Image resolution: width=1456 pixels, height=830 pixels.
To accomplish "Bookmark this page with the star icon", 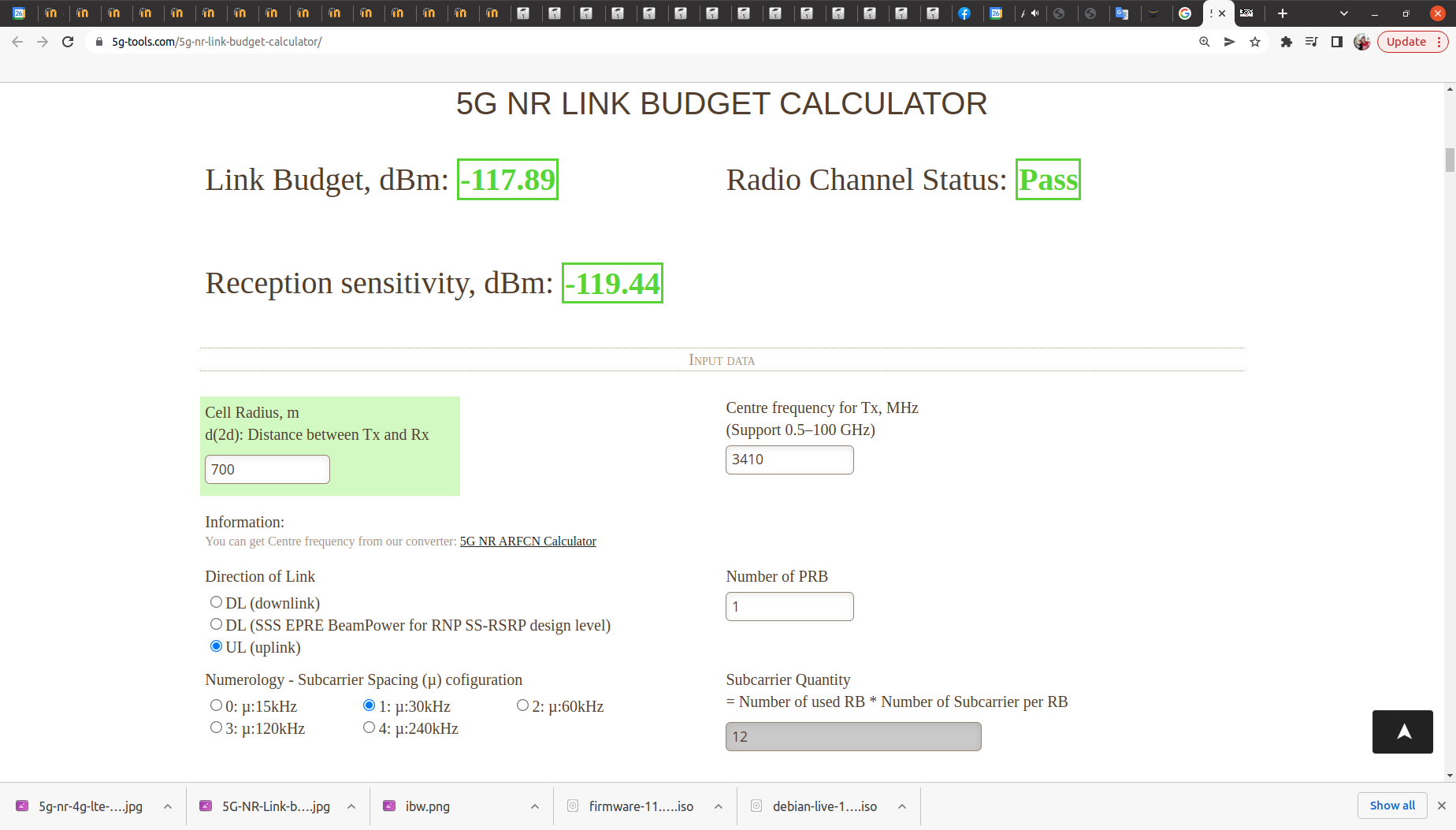I will click(x=1255, y=42).
